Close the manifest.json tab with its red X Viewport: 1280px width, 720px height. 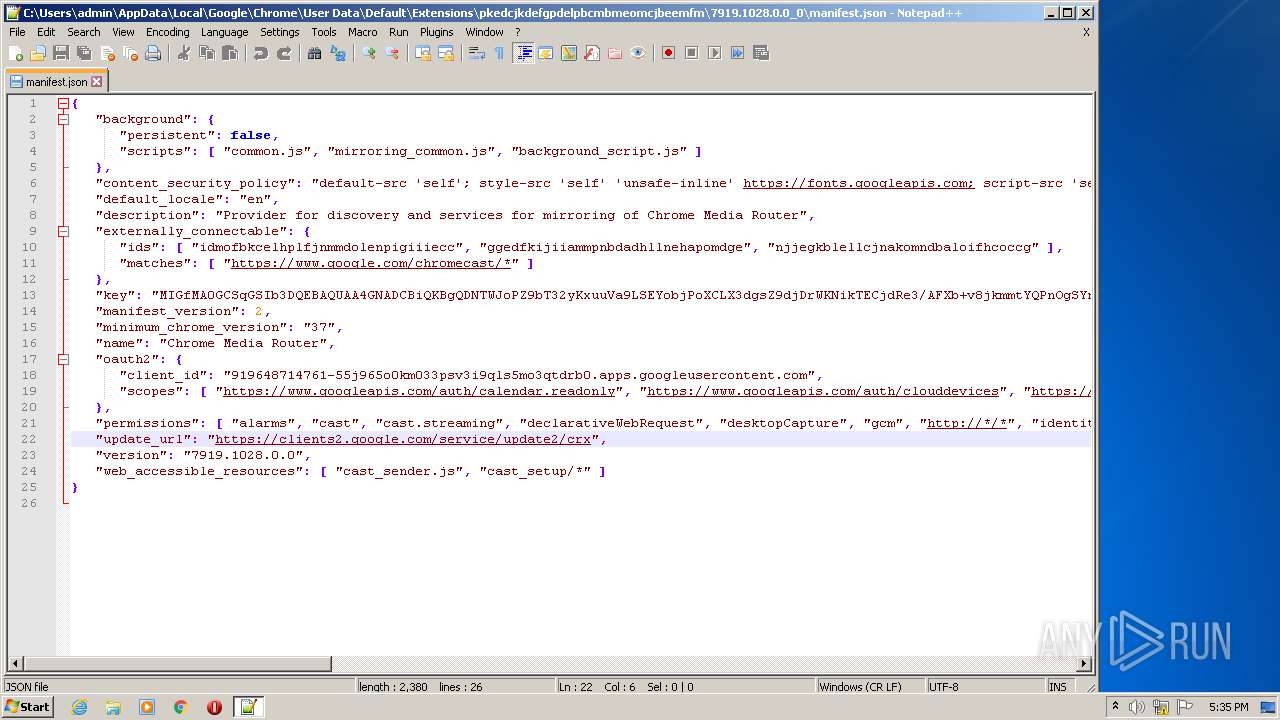(x=97, y=82)
